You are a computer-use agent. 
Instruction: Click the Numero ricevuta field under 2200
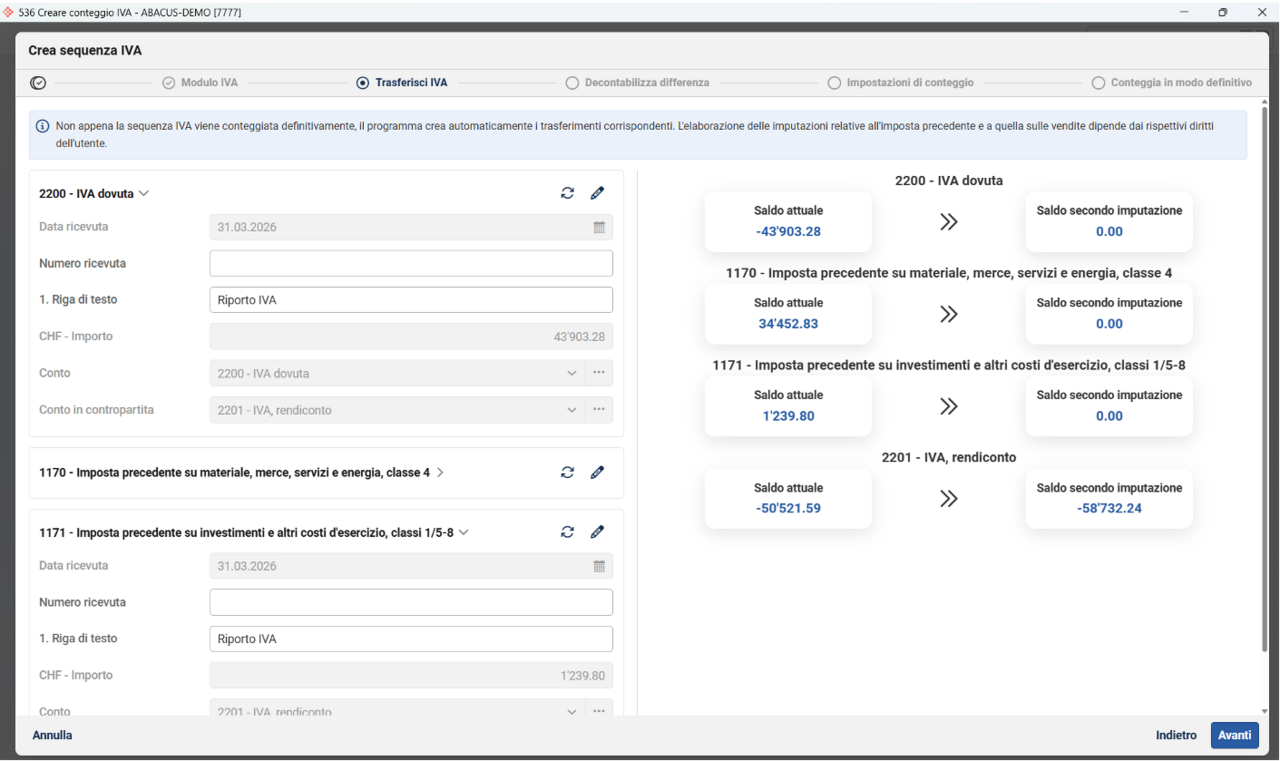pyautogui.click(x=410, y=264)
